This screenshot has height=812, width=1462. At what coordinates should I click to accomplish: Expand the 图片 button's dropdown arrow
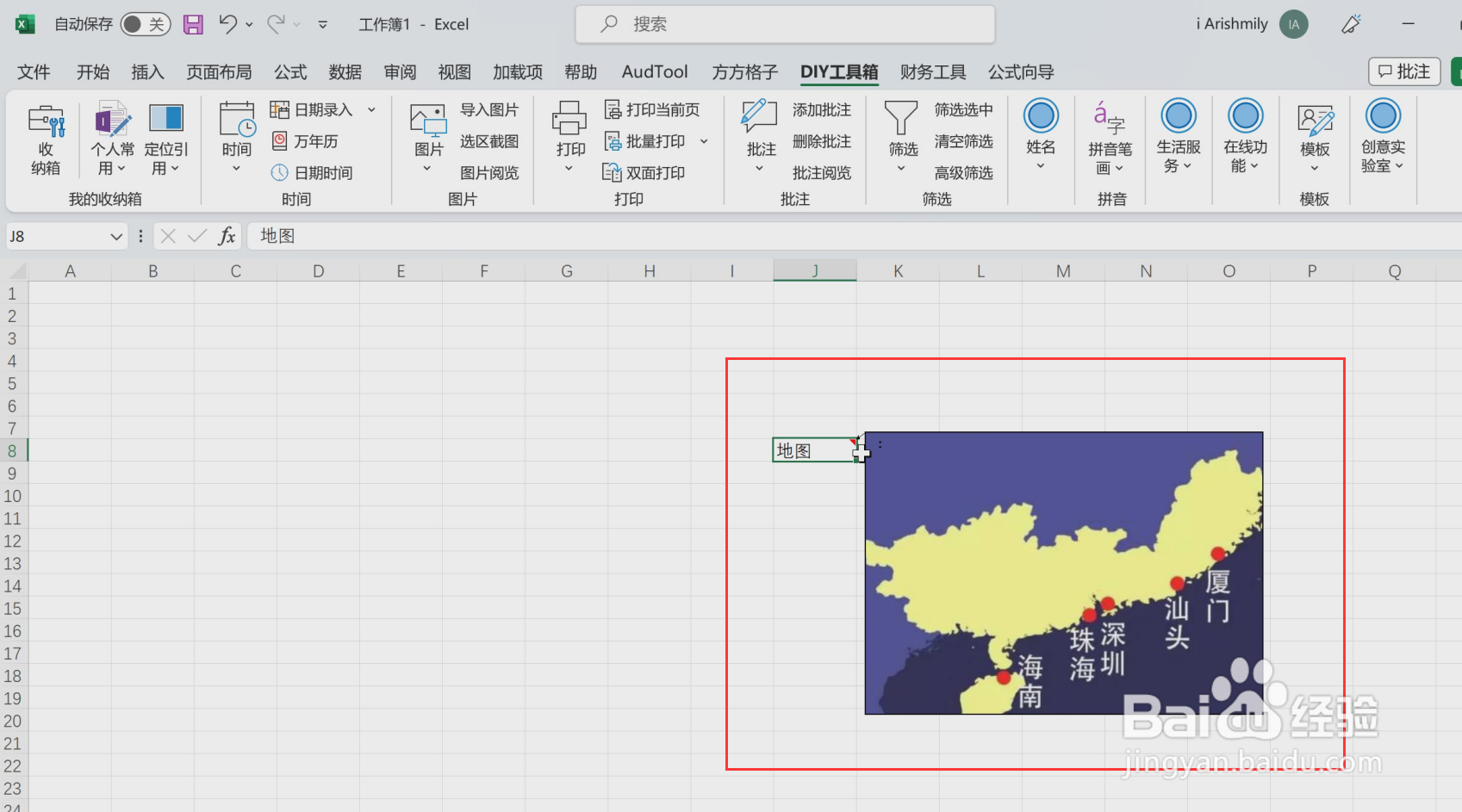click(427, 169)
